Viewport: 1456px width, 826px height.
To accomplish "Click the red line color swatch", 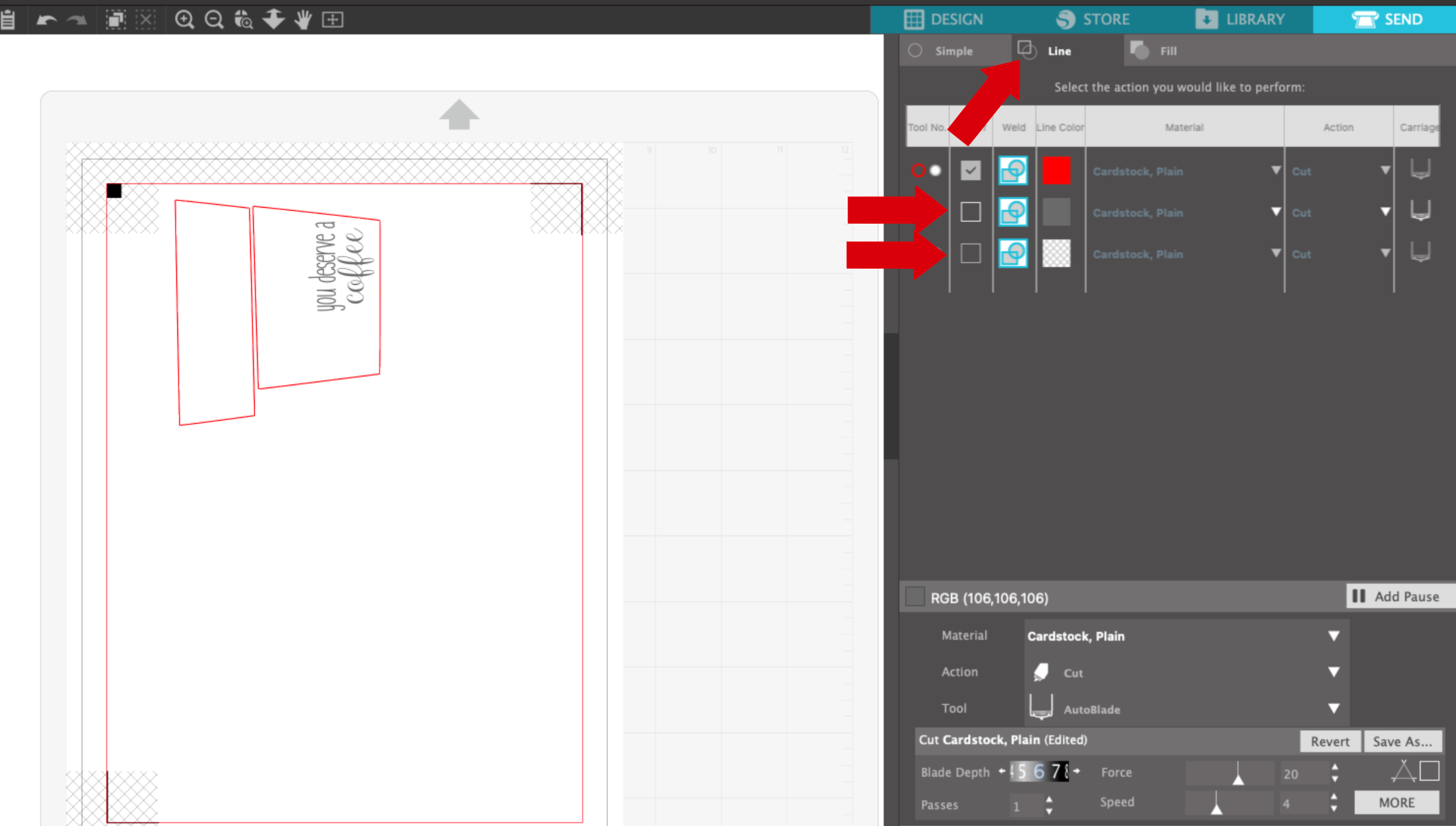I will coord(1056,171).
